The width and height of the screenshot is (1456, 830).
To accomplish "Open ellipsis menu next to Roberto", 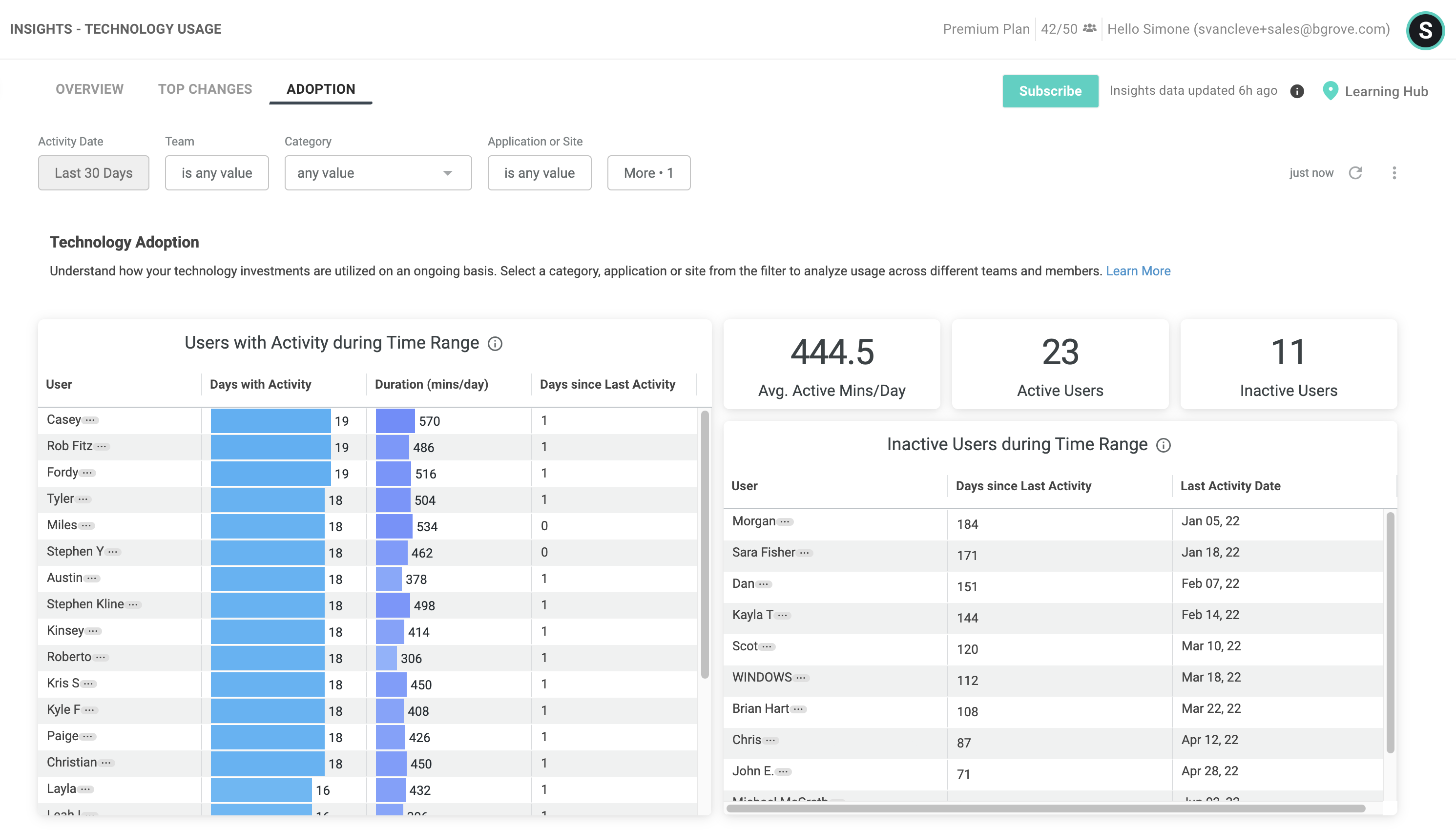I will [x=101, y=657].
